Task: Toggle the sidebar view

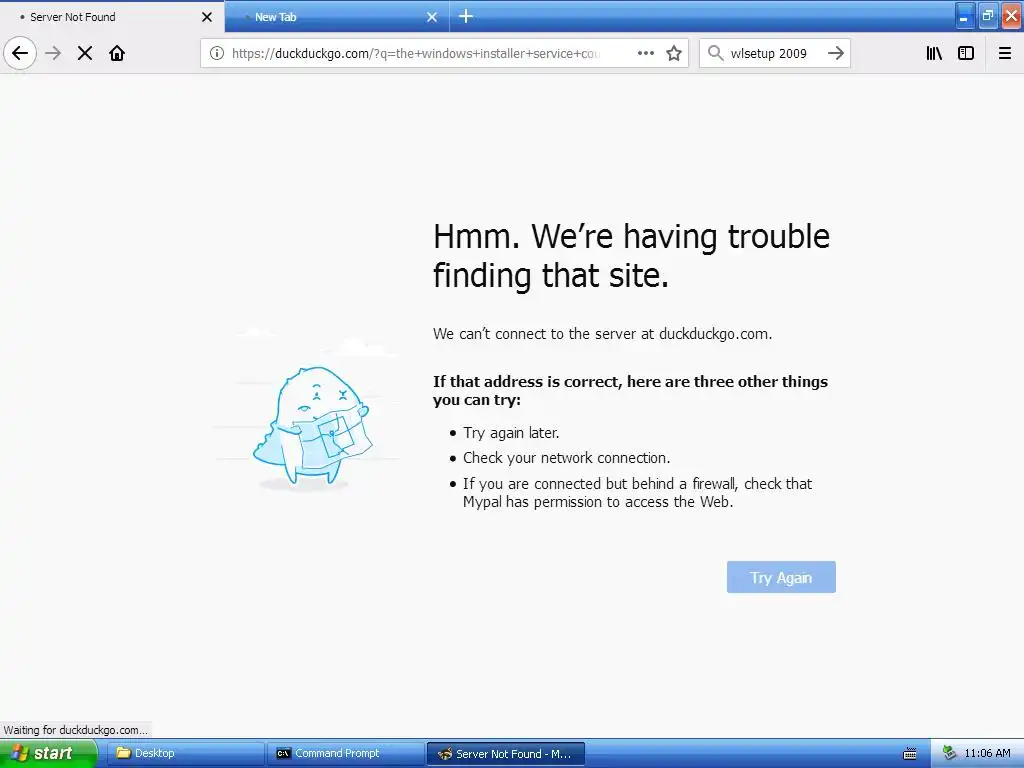Action: [966, 53]
